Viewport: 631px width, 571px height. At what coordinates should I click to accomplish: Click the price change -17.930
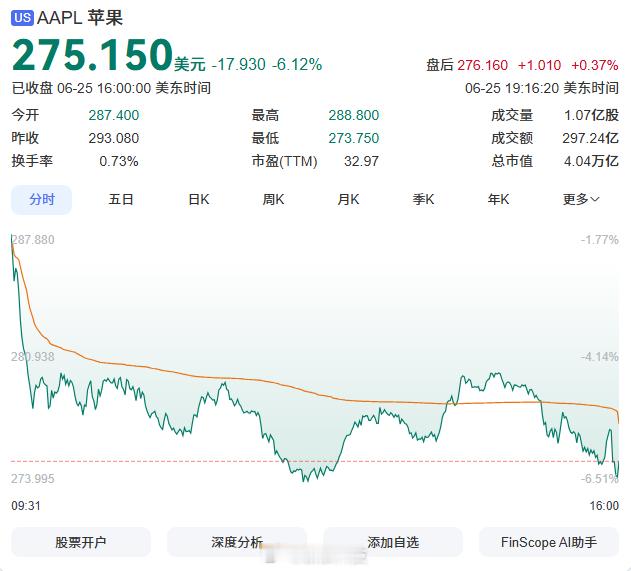pos(239,64)
